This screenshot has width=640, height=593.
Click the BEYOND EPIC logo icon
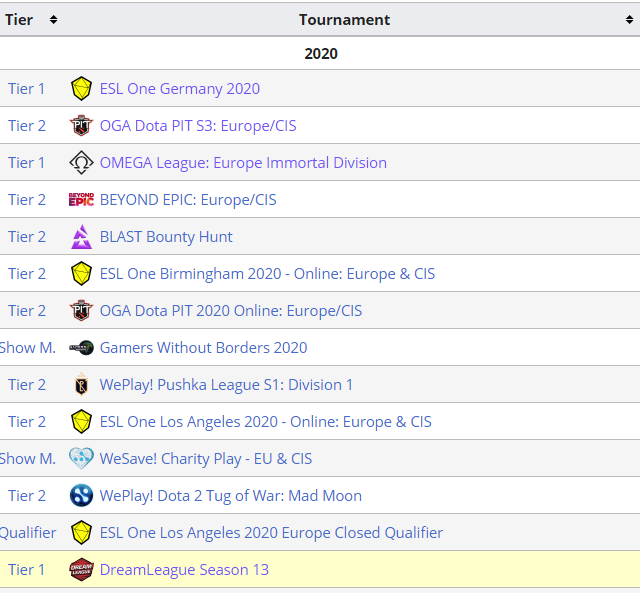pyautogui.click(x=81, y=200)
